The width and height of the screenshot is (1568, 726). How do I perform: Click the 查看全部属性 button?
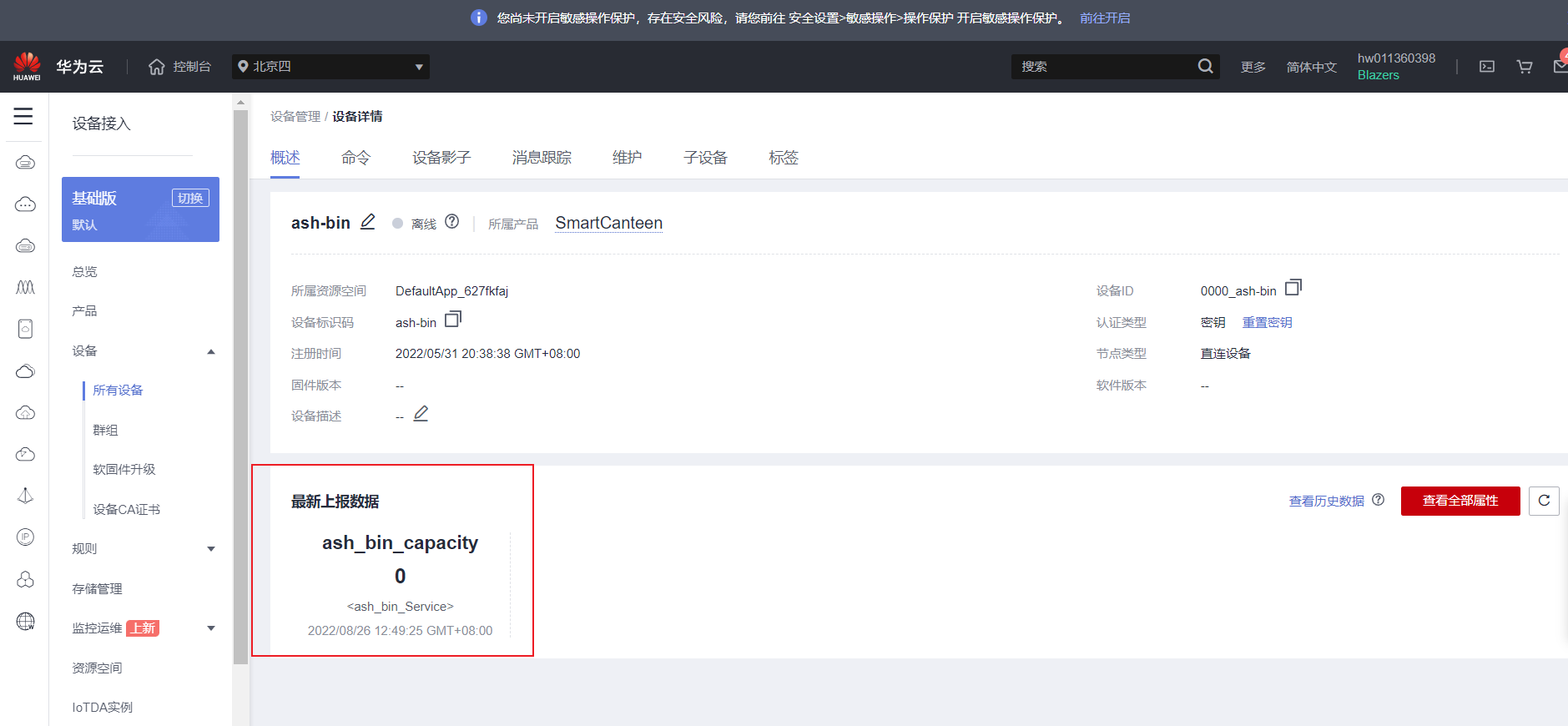click(x=1460, y=501)
